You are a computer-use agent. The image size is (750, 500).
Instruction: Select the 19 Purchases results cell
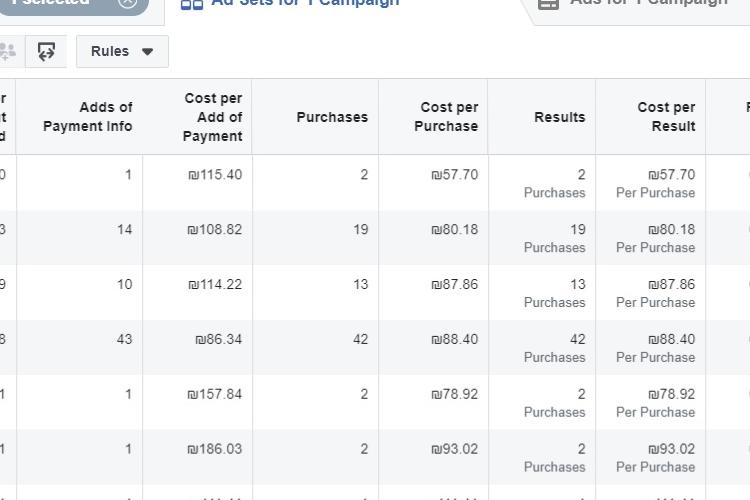(x=555, y=237)
